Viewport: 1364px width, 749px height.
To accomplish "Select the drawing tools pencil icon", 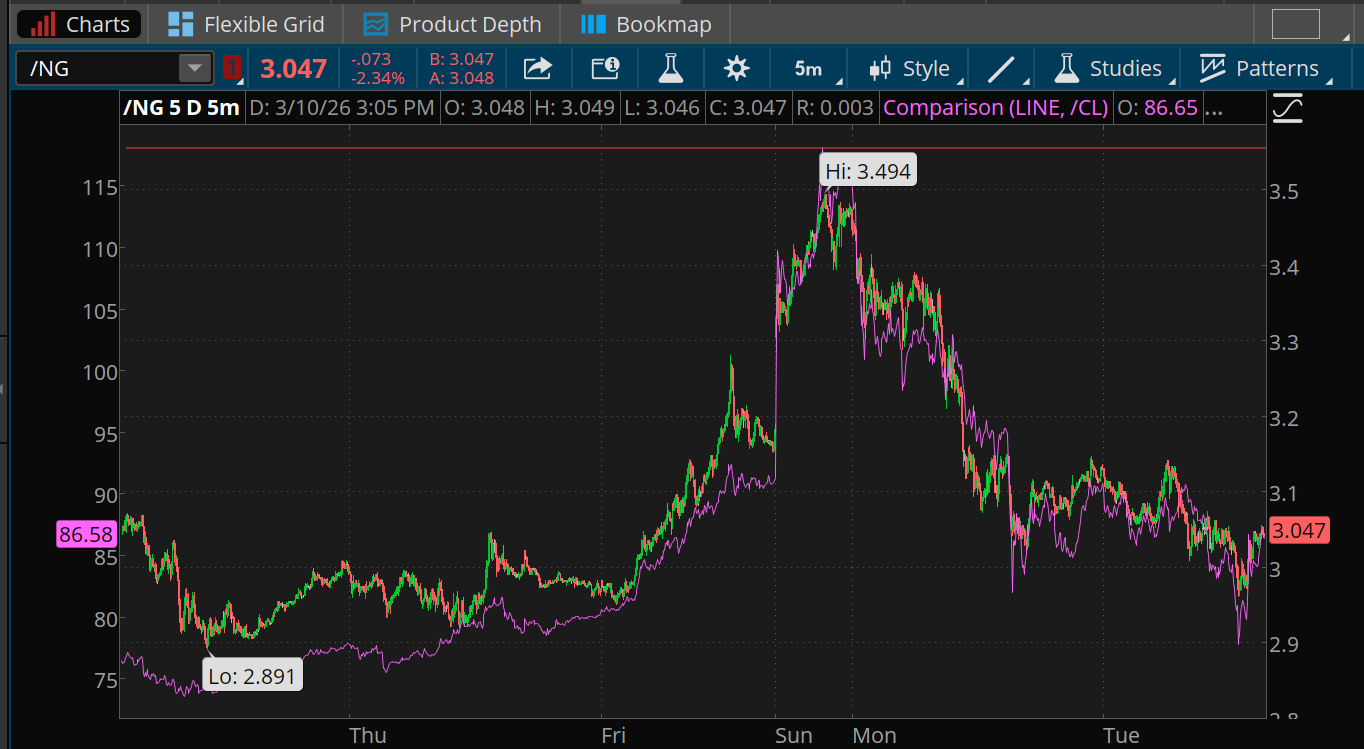I will point(1000,68).
